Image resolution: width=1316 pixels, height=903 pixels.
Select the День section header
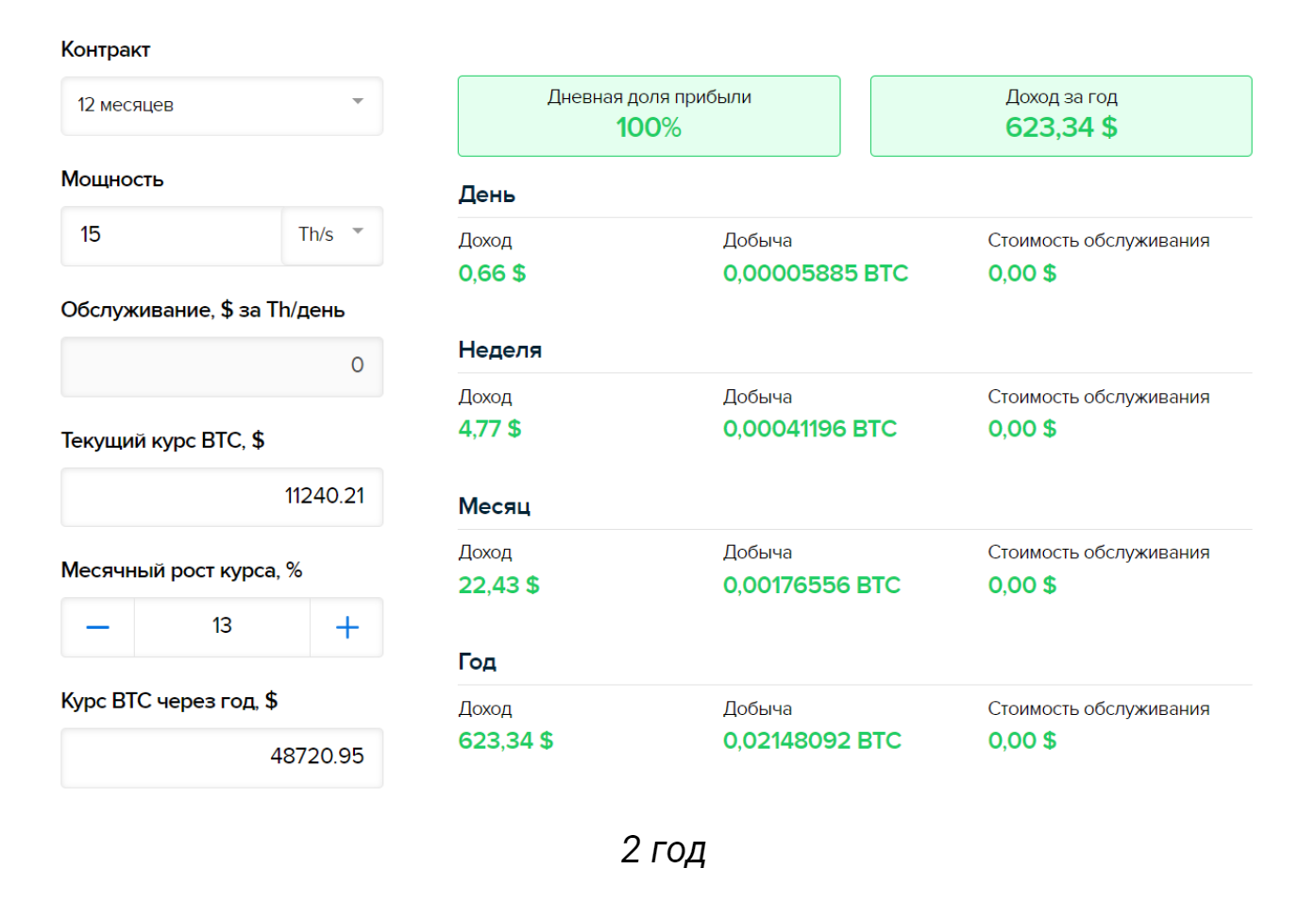487,195
